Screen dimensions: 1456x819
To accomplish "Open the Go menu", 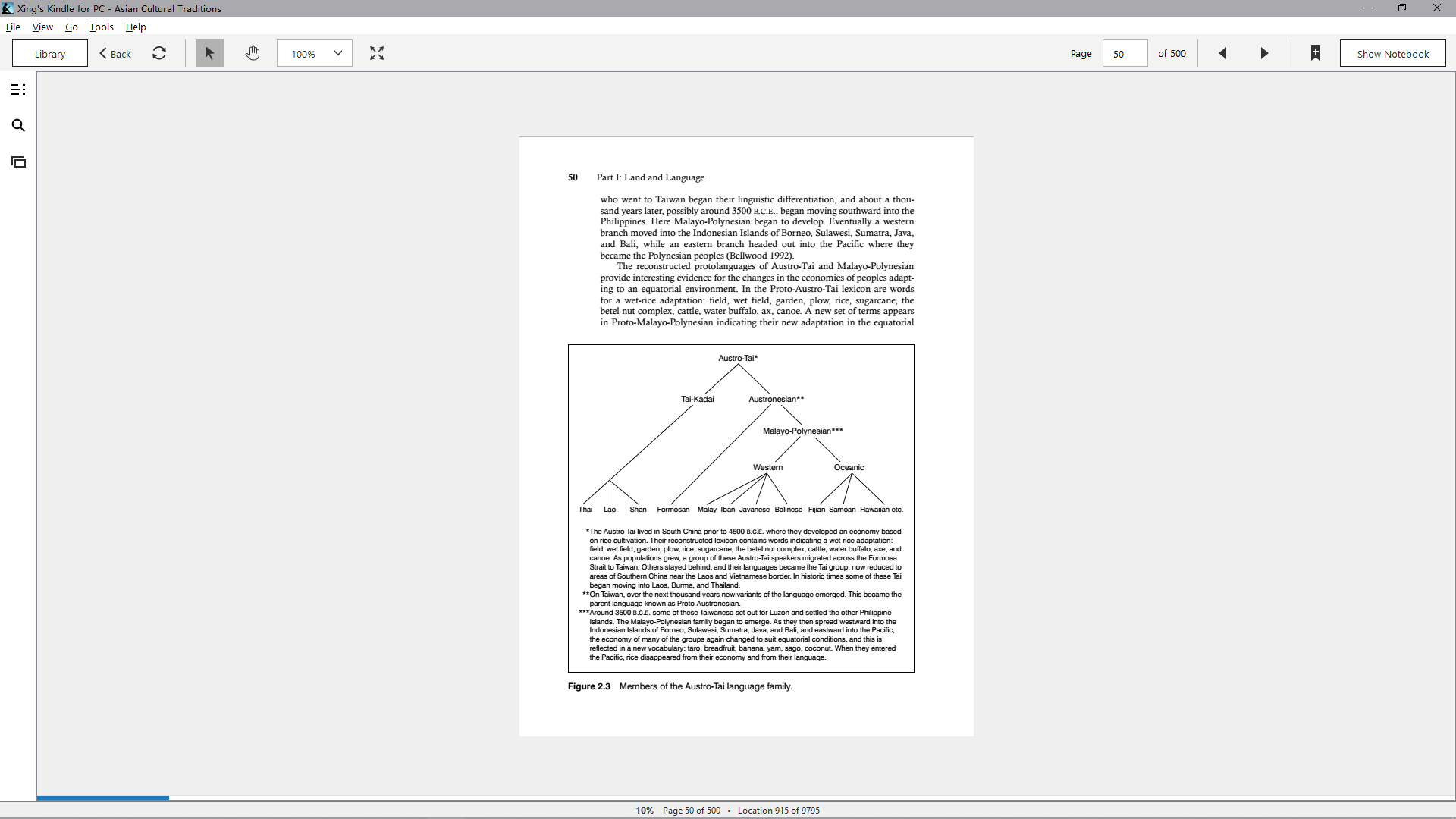I will 71,27.
